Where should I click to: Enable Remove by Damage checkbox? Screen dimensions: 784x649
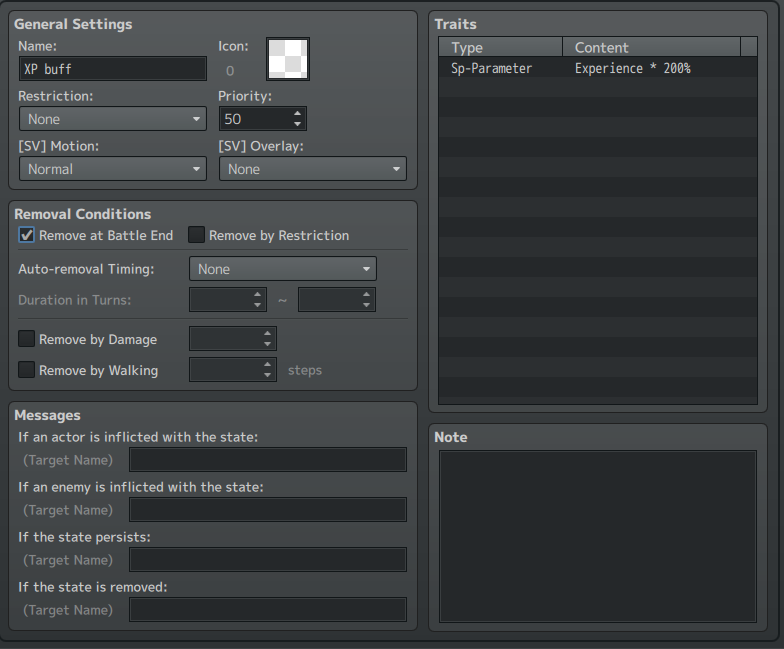(x=26, y=339)
